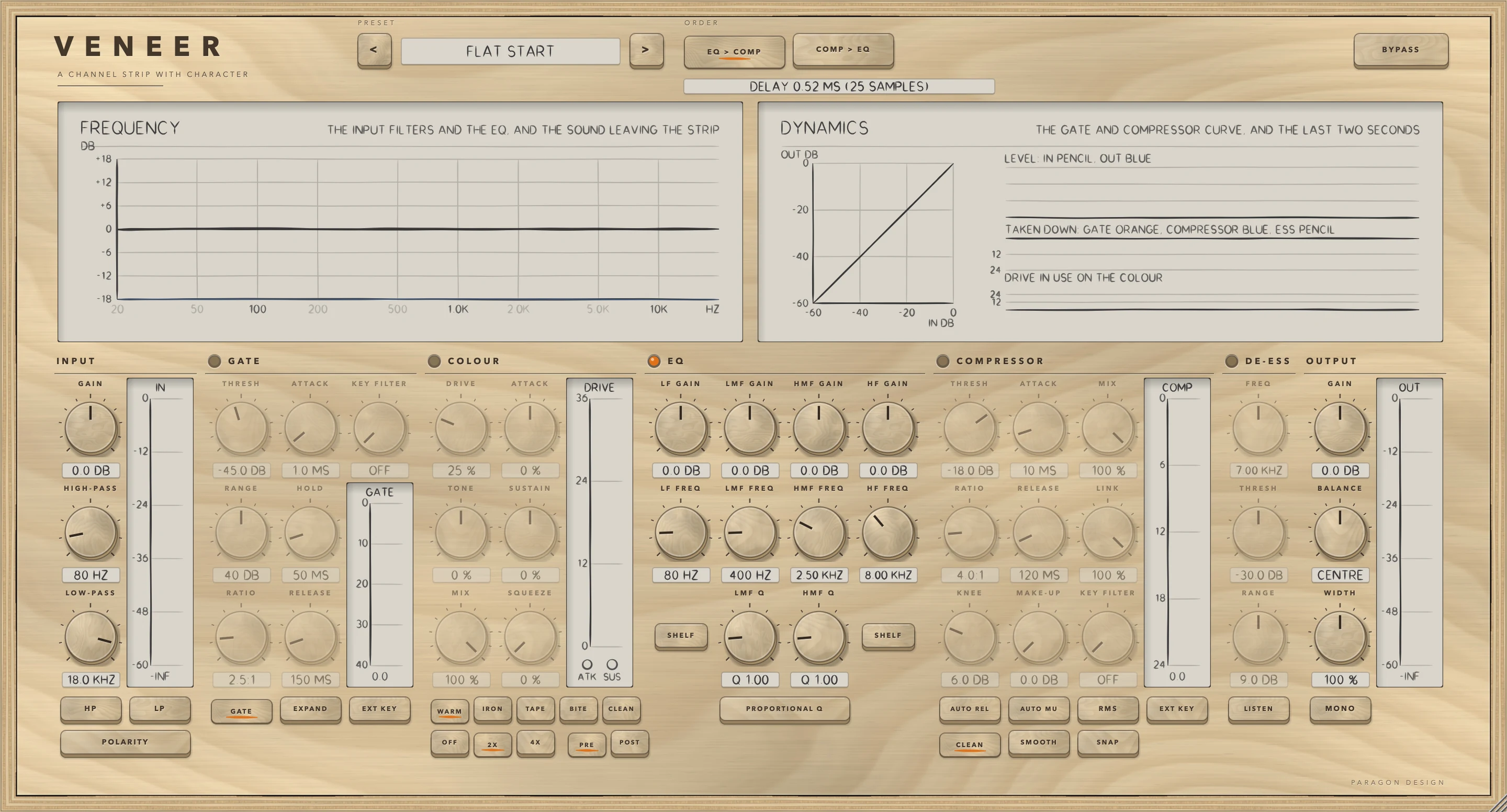Enable the gate EXT KEY button

tap(379, 708)
